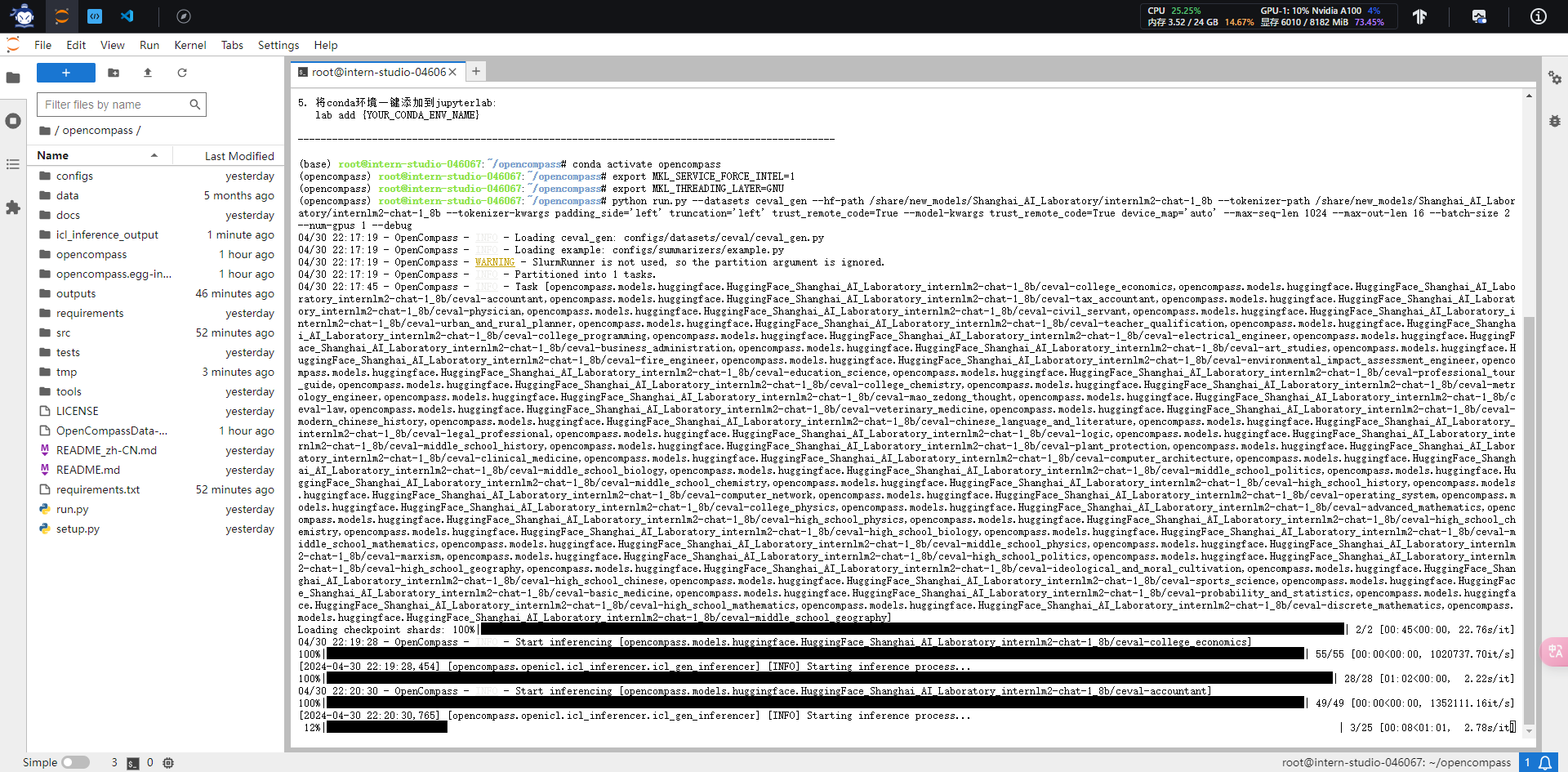Click the CPU and GPU resource monitor
This screenshot has height=772, width=1568.
point(1268,16)
